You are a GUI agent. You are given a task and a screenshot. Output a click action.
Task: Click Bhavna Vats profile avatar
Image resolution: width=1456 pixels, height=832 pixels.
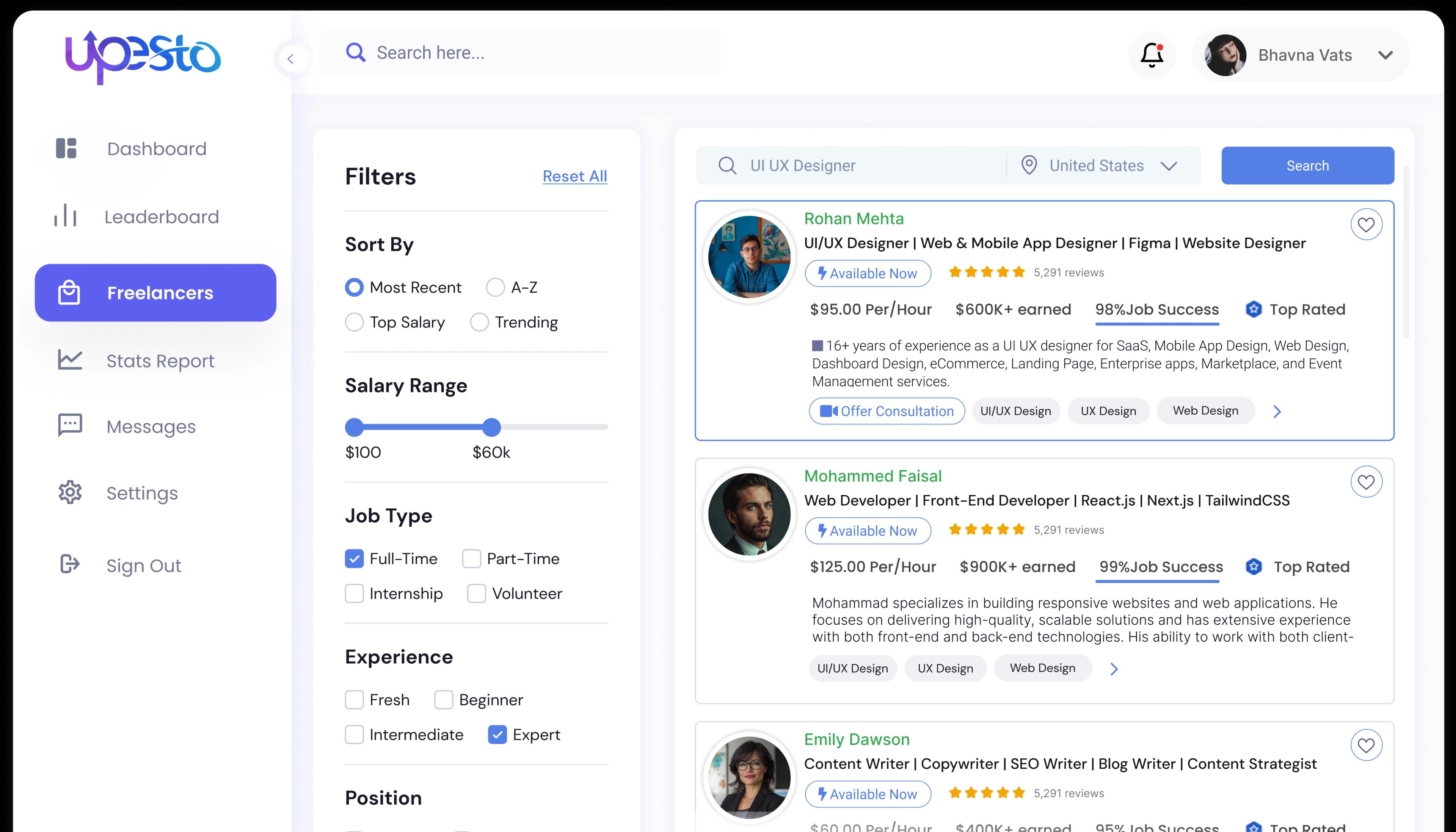click(1225, 55)
